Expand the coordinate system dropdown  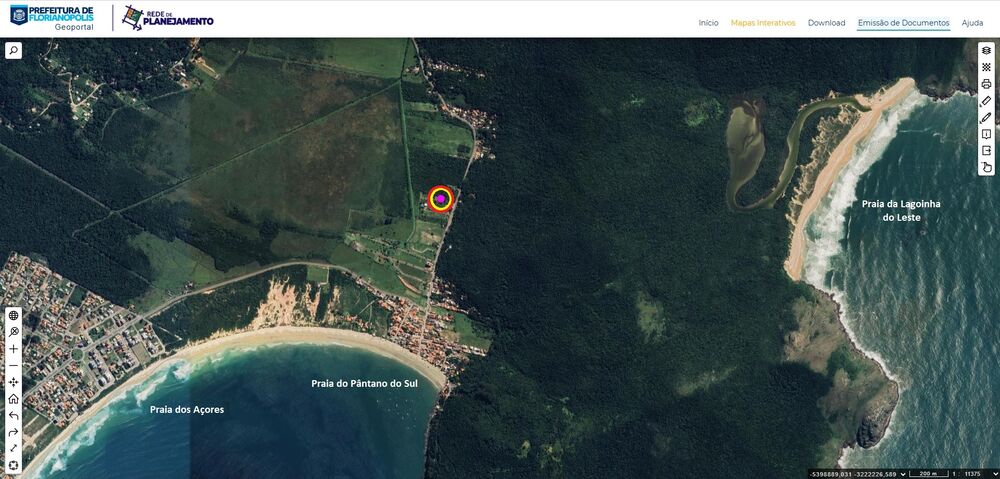905,473
